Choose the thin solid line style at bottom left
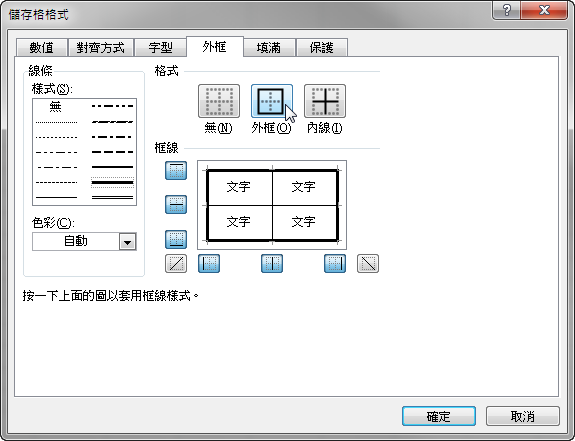Screen dimensions: 575x441 (56, 198)
